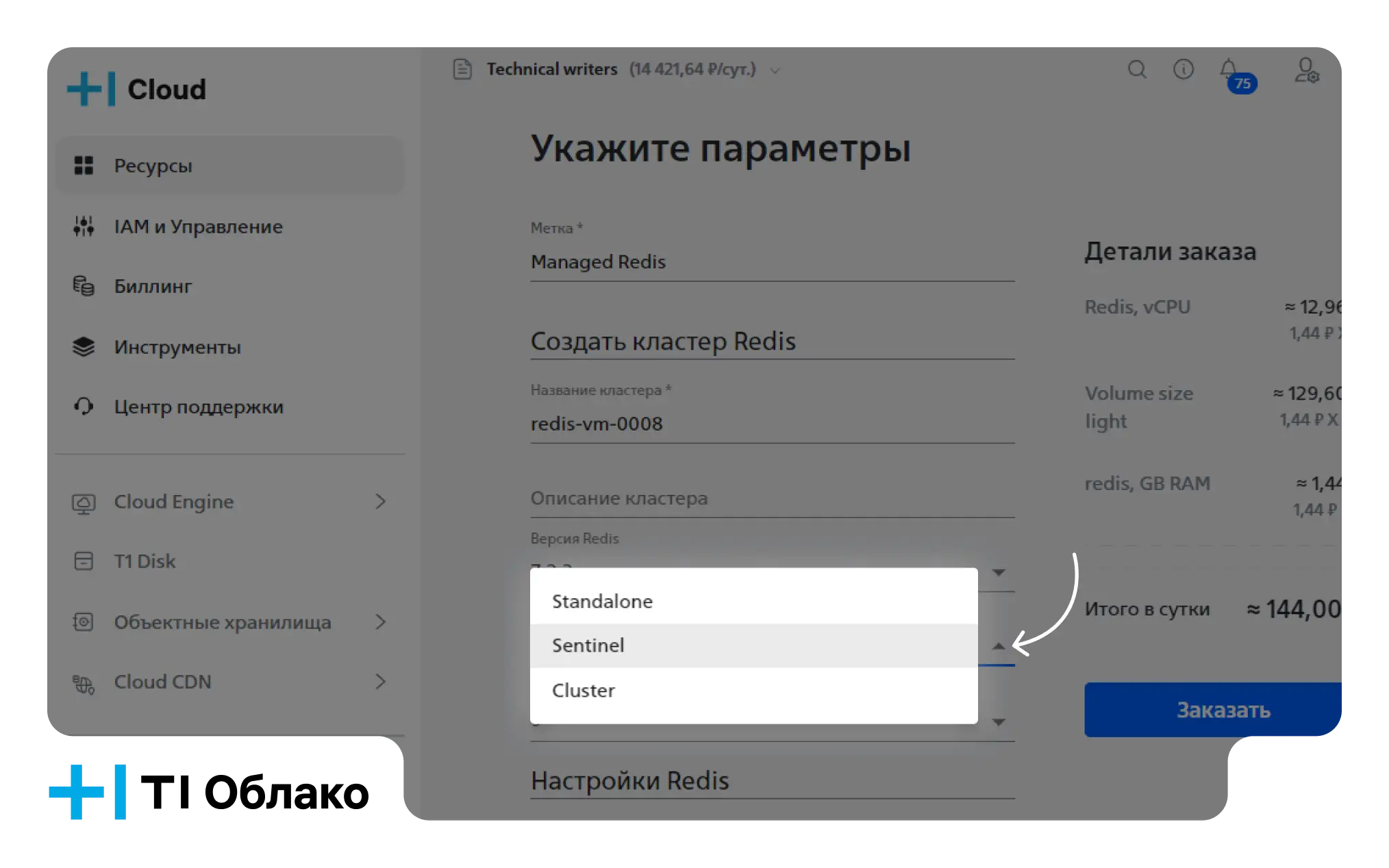Viewport: 1389px width, 868px height.
Task: Click the Заказать button
Action: 1213,709
